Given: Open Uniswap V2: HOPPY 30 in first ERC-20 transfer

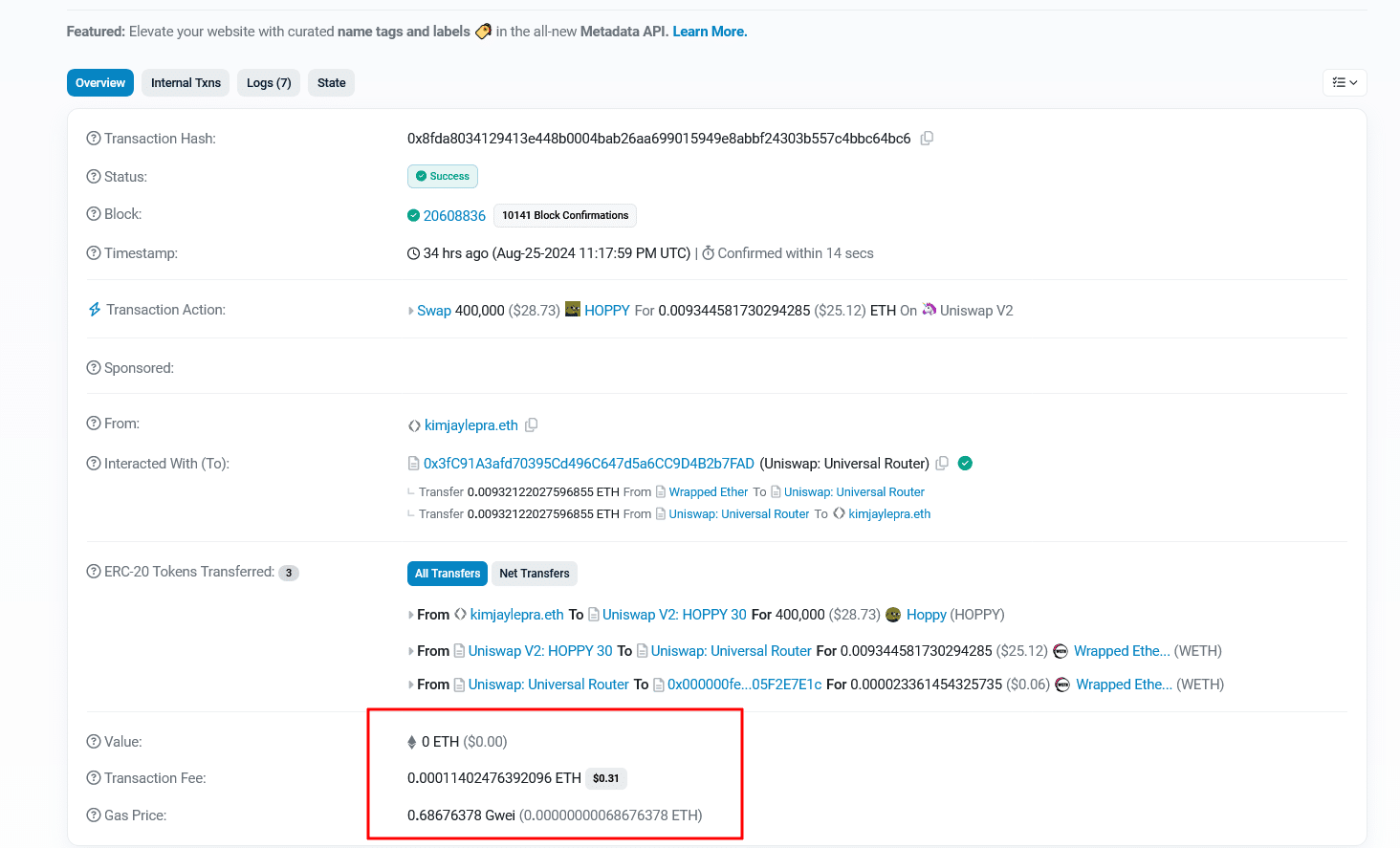Looking at the screenshot, I should point(674,615).
